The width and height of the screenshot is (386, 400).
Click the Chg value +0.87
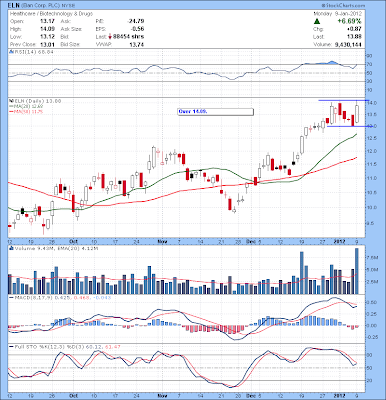[x=355, y=29]
